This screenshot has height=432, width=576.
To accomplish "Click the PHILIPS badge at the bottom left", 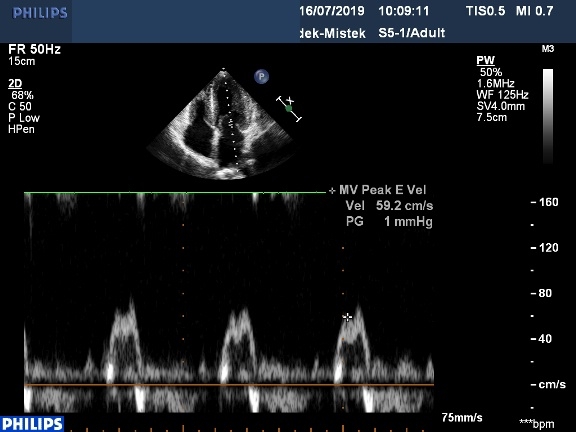I will 32,424.
